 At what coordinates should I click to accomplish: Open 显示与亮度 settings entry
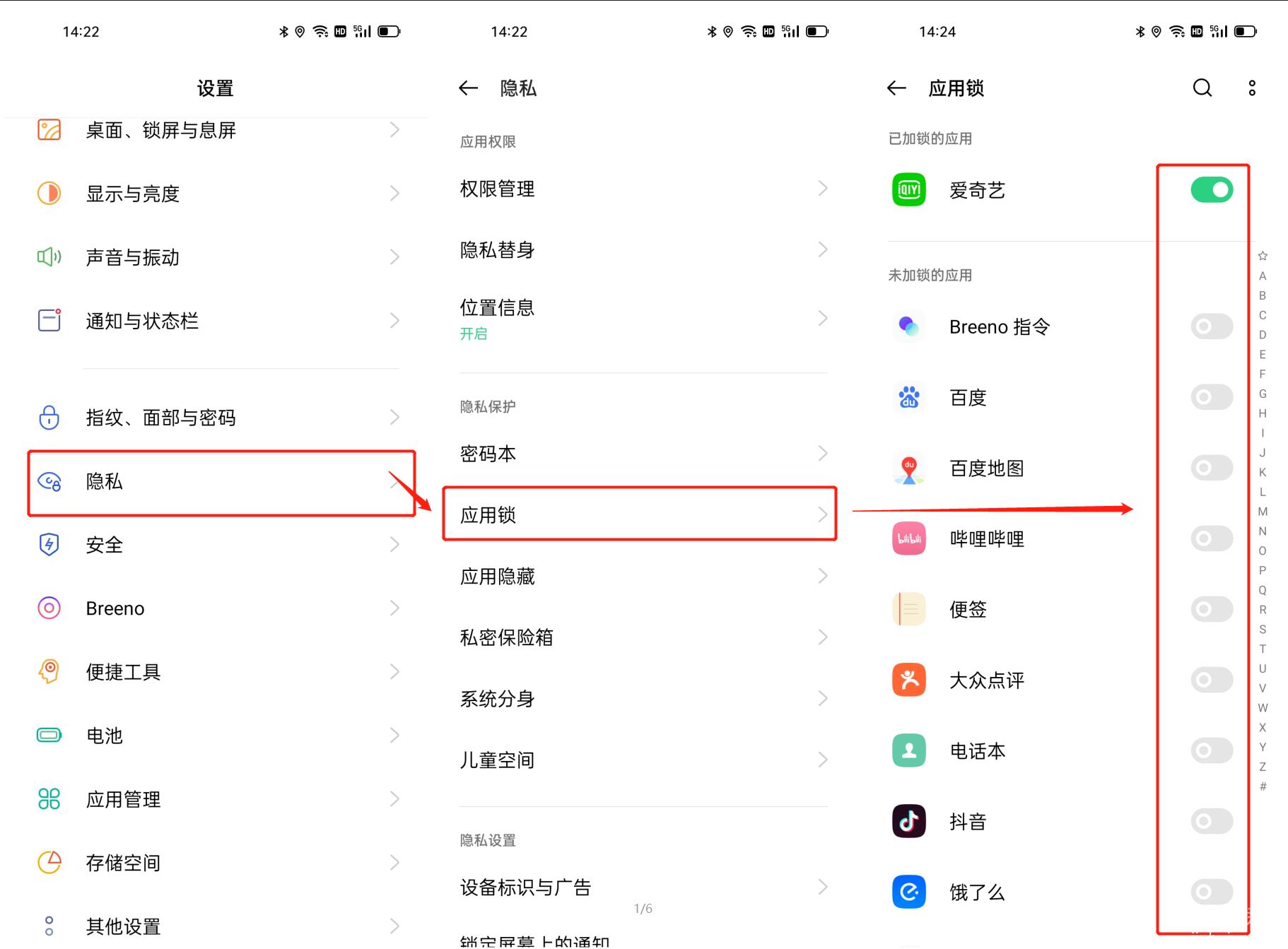tap(218, 193)
